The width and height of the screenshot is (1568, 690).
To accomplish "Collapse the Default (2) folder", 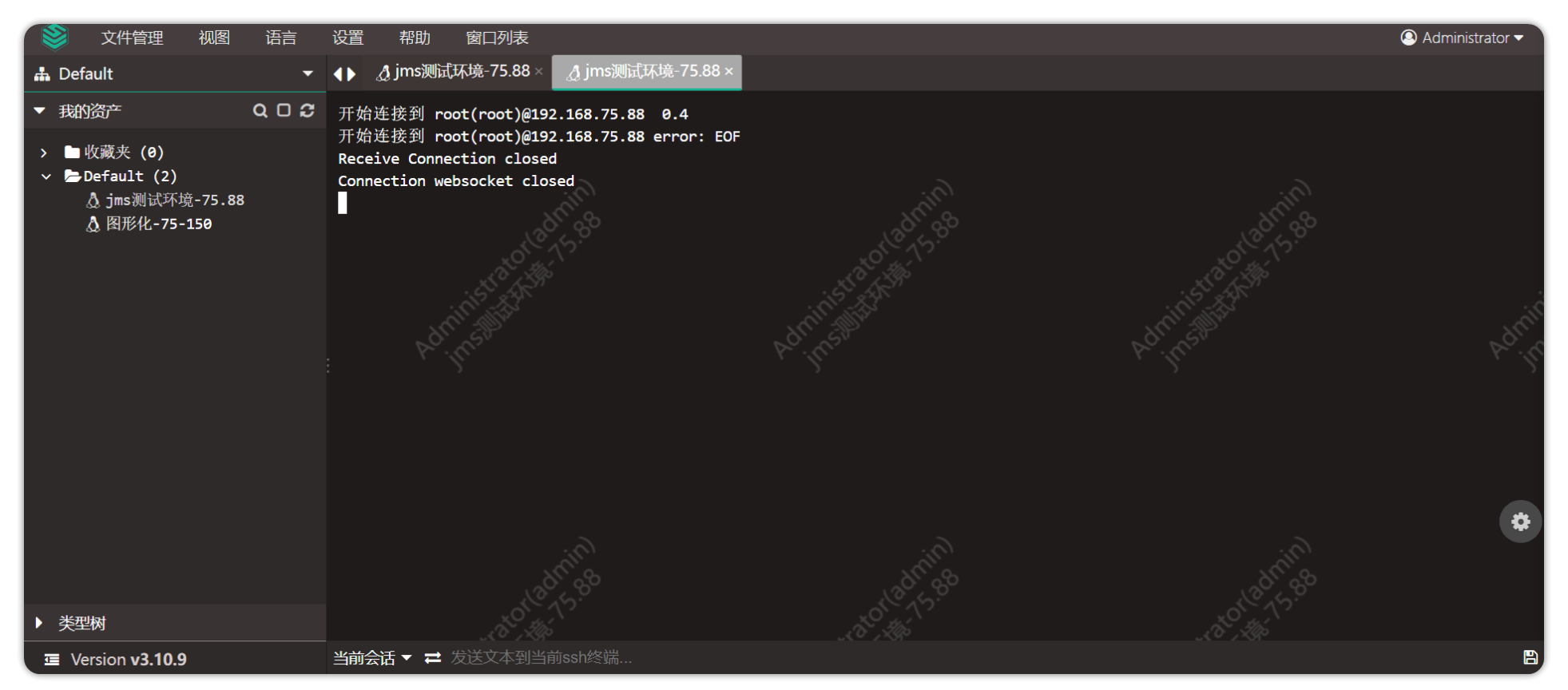I will tap(46, 176).
